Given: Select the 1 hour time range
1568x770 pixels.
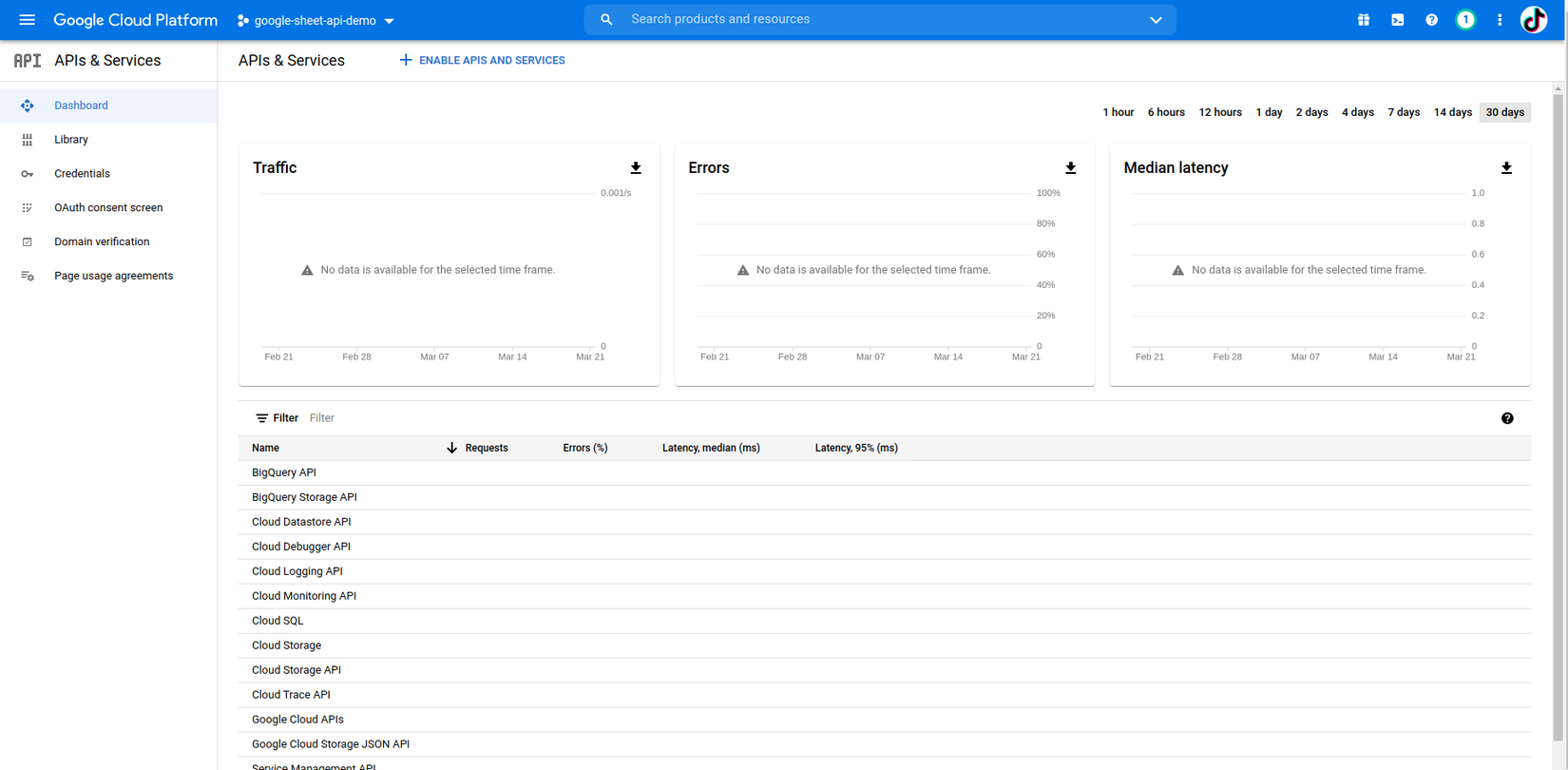Looking at the screenshot, I should [x=1119, y=112].
